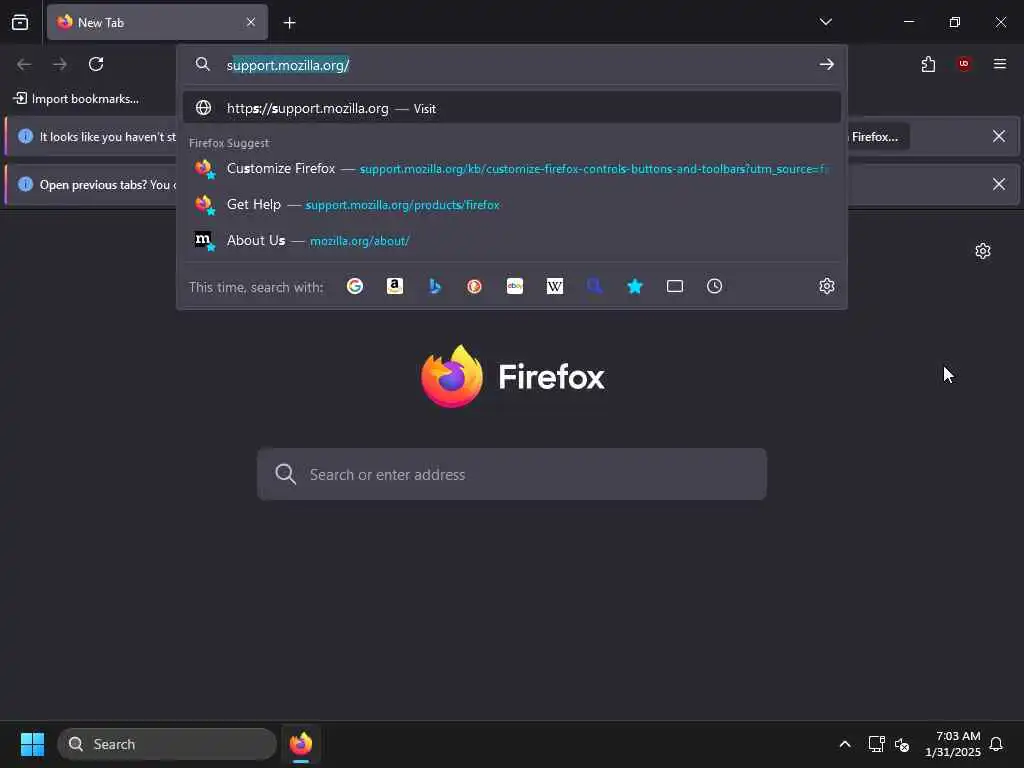Pick the eBay search shortcut

click(515, 286)
